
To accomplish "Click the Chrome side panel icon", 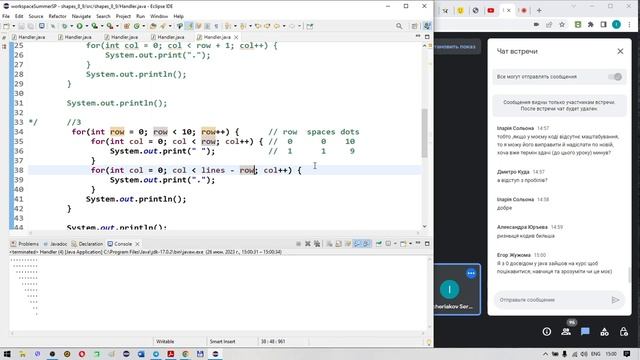I will [604, 24].
